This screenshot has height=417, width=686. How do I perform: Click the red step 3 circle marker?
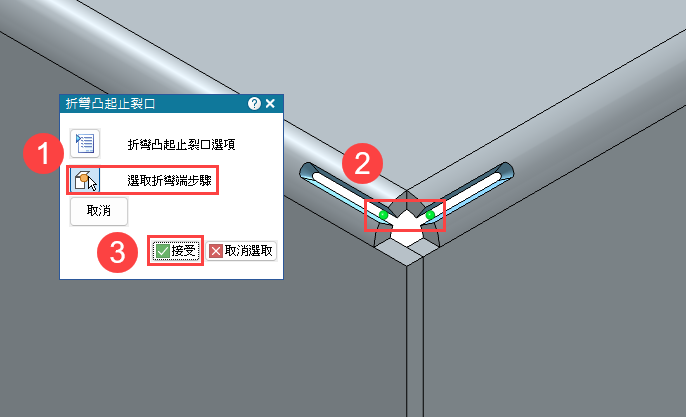(x=117, y=252)
